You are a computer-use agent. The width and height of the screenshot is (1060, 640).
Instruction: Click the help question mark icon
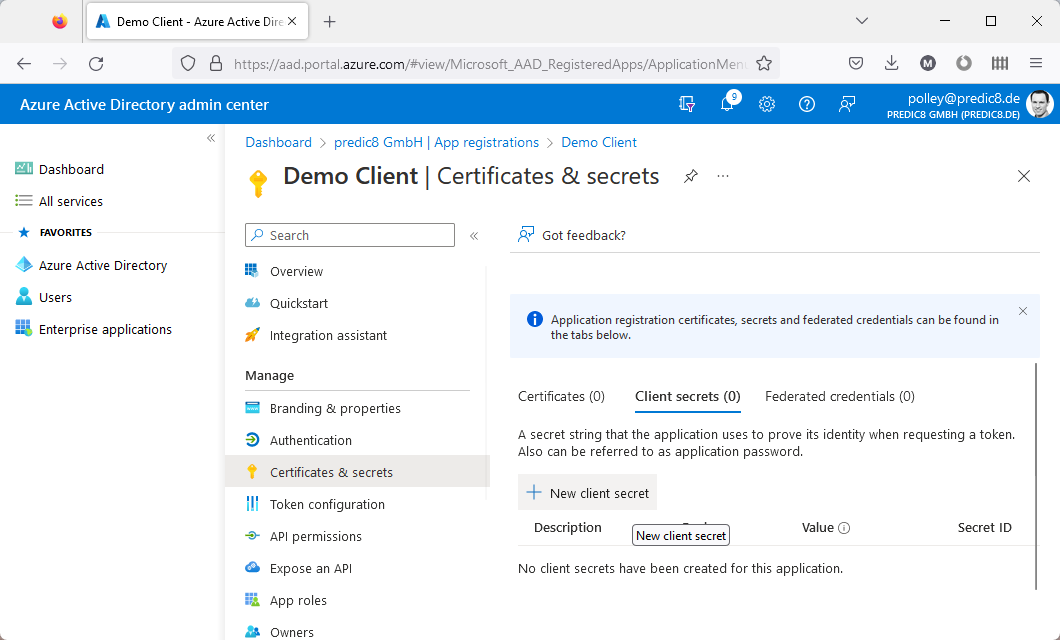[807, 104]
